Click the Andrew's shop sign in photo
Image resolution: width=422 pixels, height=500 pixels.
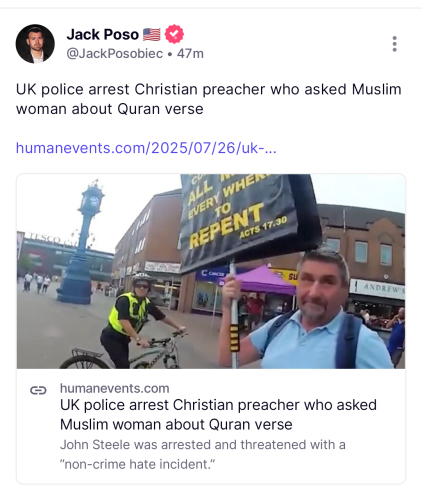click(x=377, y=287)
